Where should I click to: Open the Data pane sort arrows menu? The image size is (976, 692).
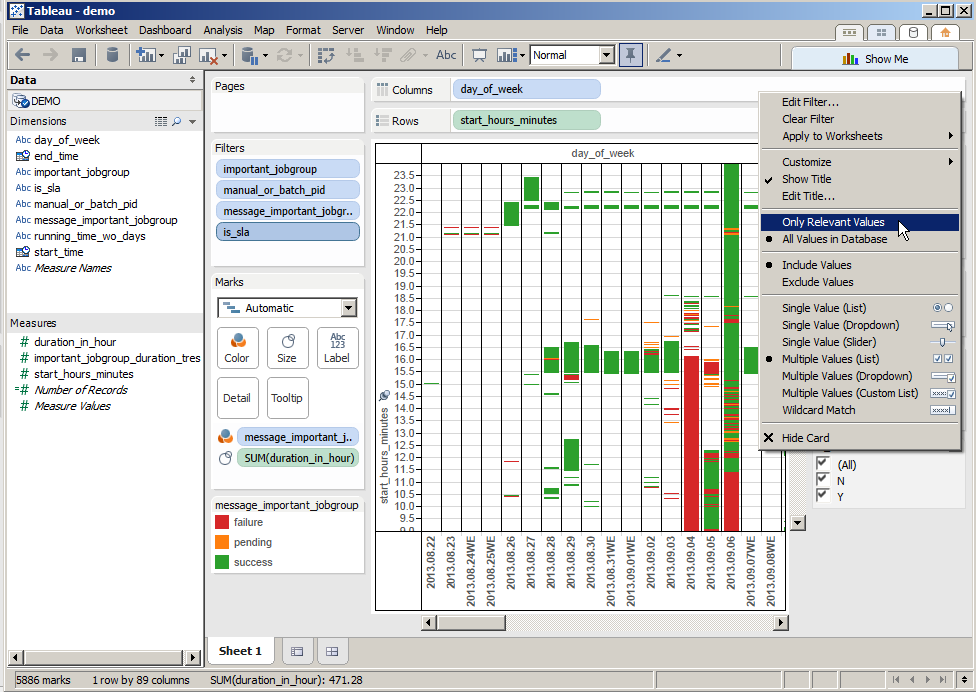(x=192, y=80)
